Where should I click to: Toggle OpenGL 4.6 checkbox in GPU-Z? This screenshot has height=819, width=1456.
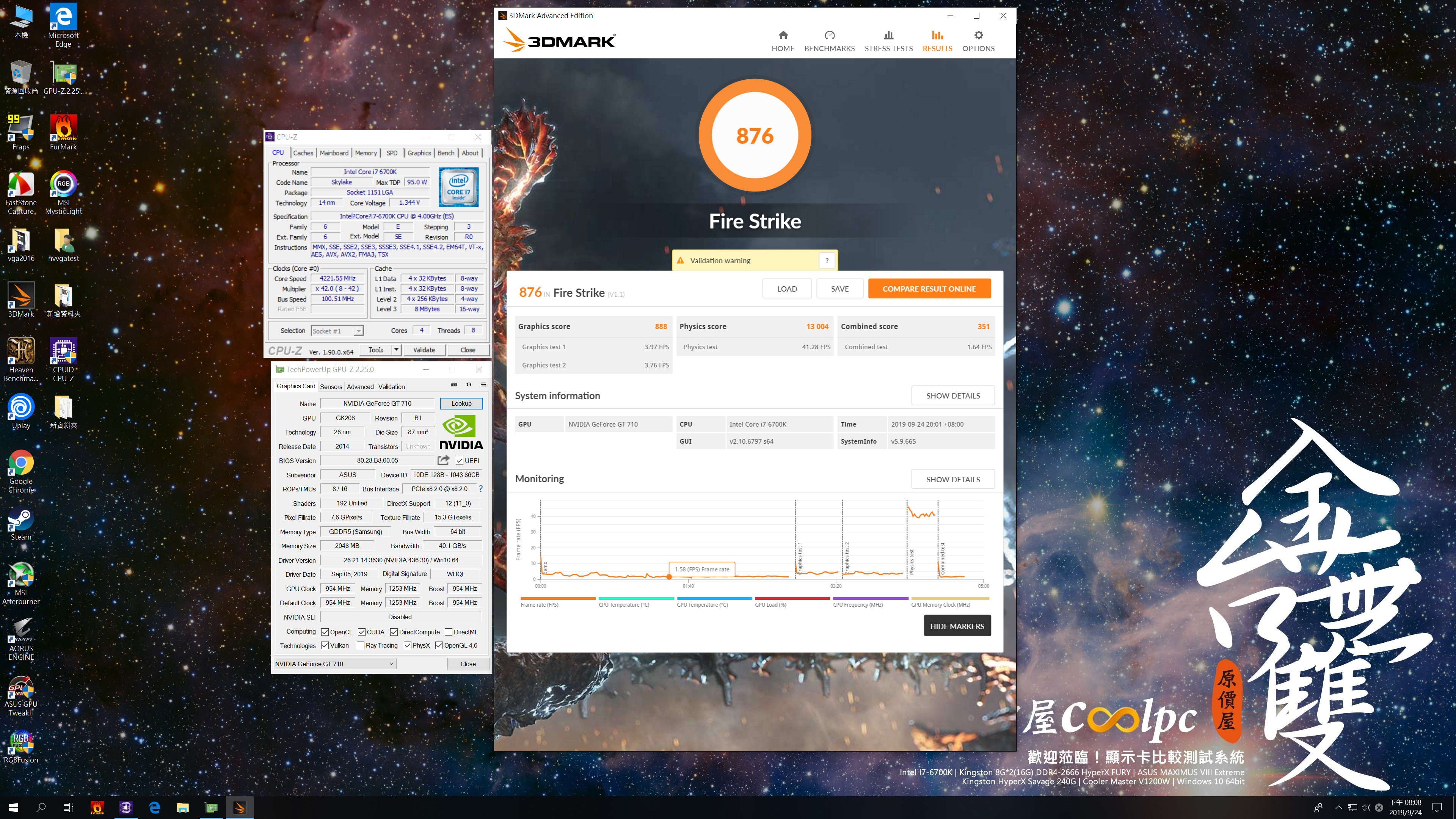tap(439, 645)
